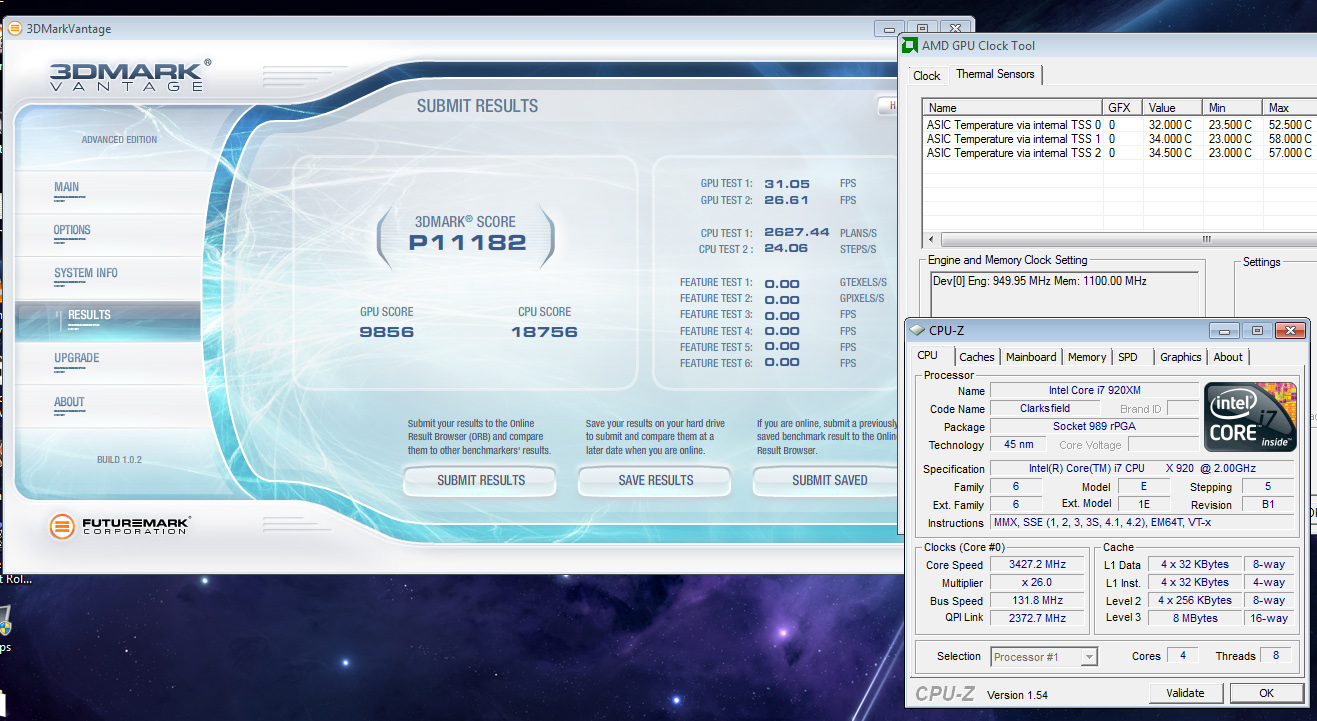
Task: Open the Caches tab in CPU-Z
Action: click(x=977, y=357)
